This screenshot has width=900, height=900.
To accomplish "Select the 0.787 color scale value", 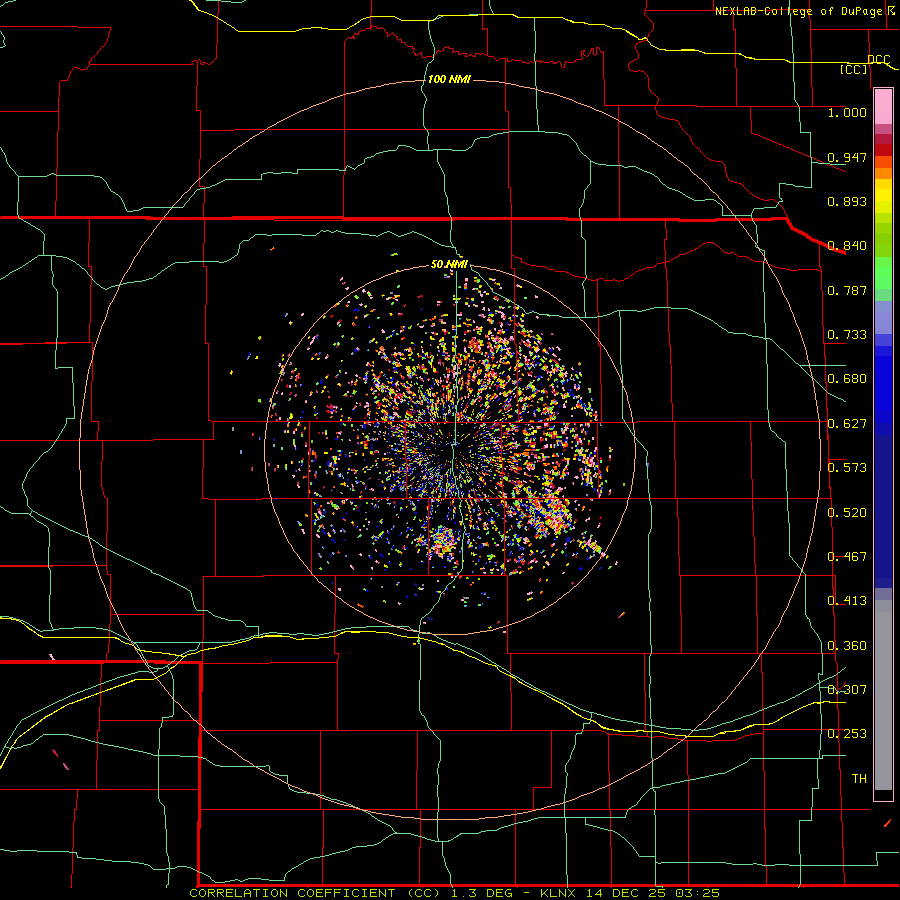I will pyautogui.click(x=847, y=290).
